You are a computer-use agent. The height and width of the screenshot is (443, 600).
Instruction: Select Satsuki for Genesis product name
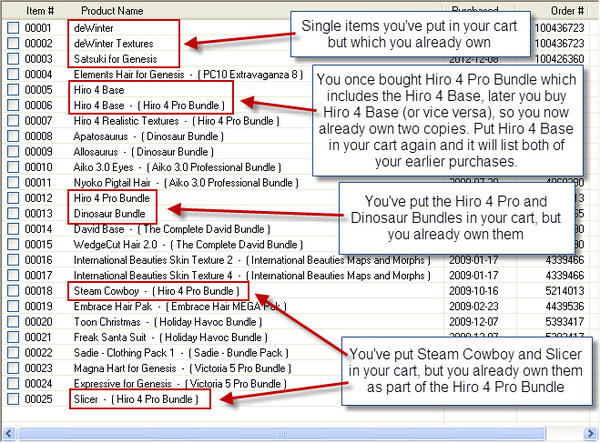115,59
